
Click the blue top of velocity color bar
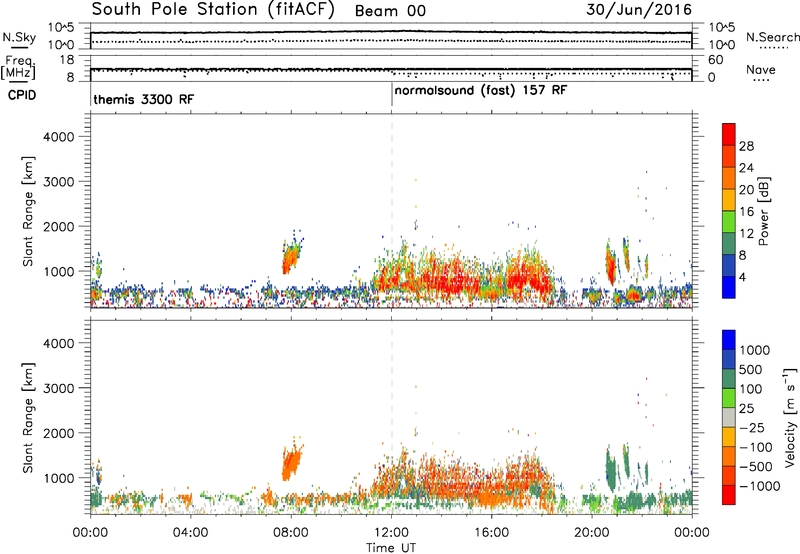click(x=729, y=339)
